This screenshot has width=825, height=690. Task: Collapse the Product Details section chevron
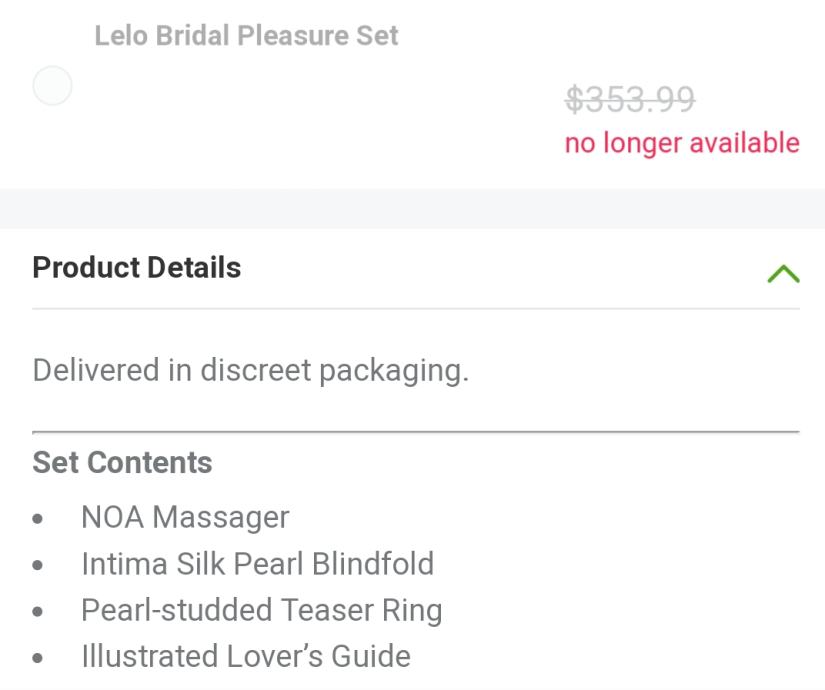tap(783, 273)
